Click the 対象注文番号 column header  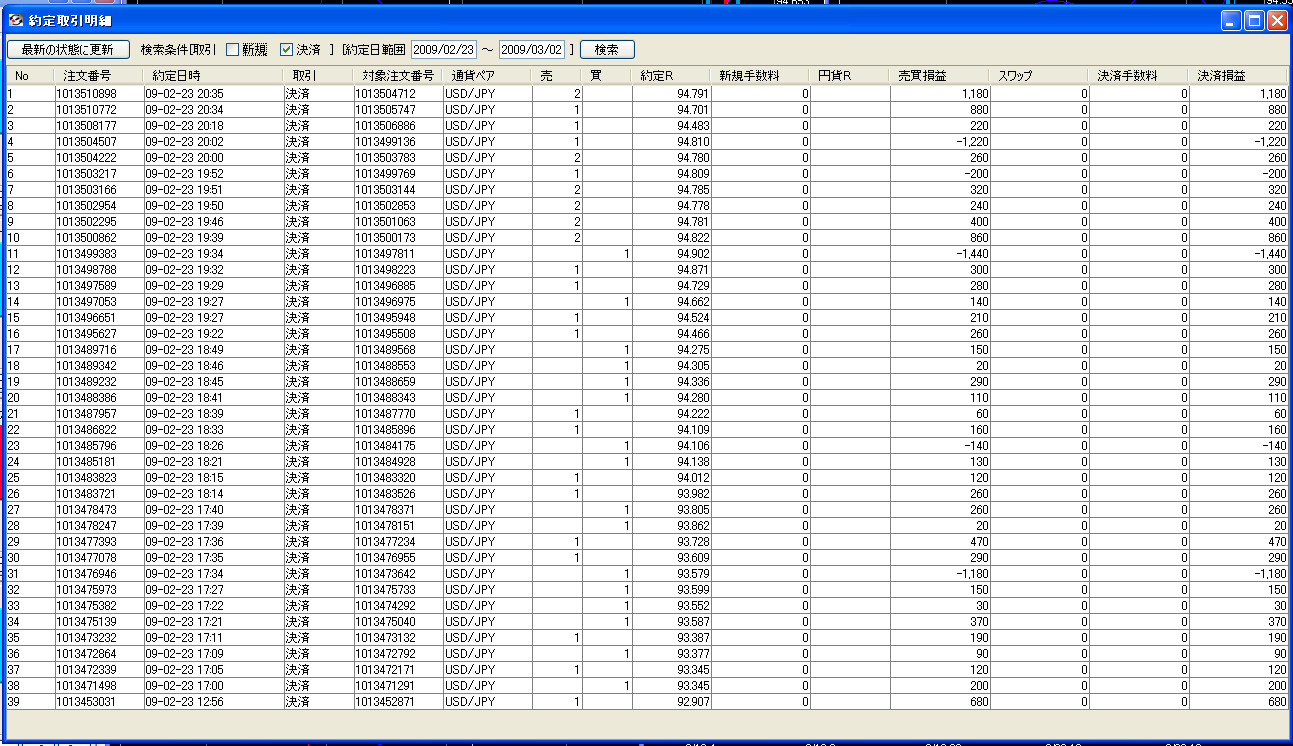(x=398, y=76)
